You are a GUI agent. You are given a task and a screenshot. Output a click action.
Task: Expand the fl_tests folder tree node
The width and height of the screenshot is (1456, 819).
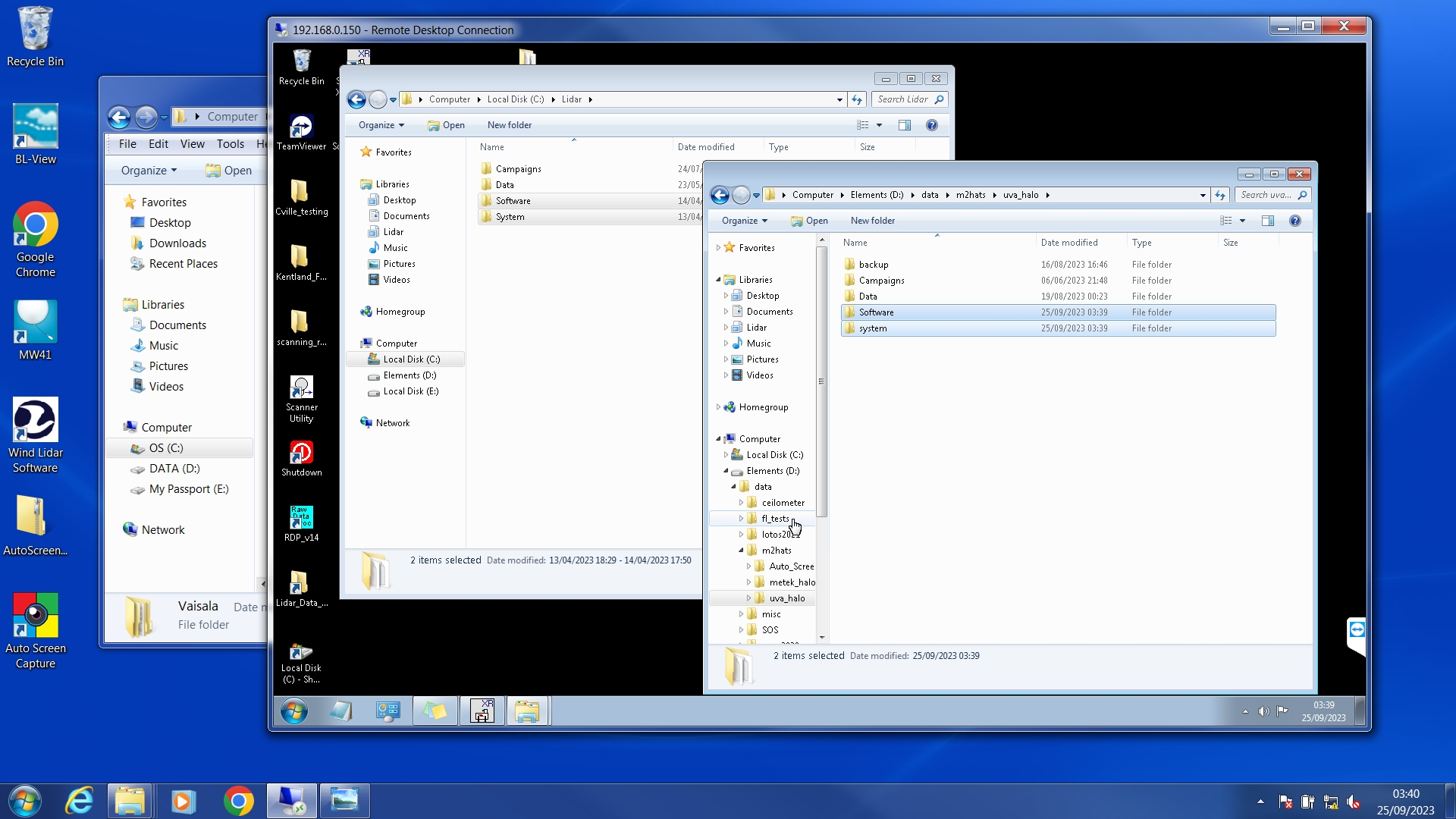[x=741, y=519]
